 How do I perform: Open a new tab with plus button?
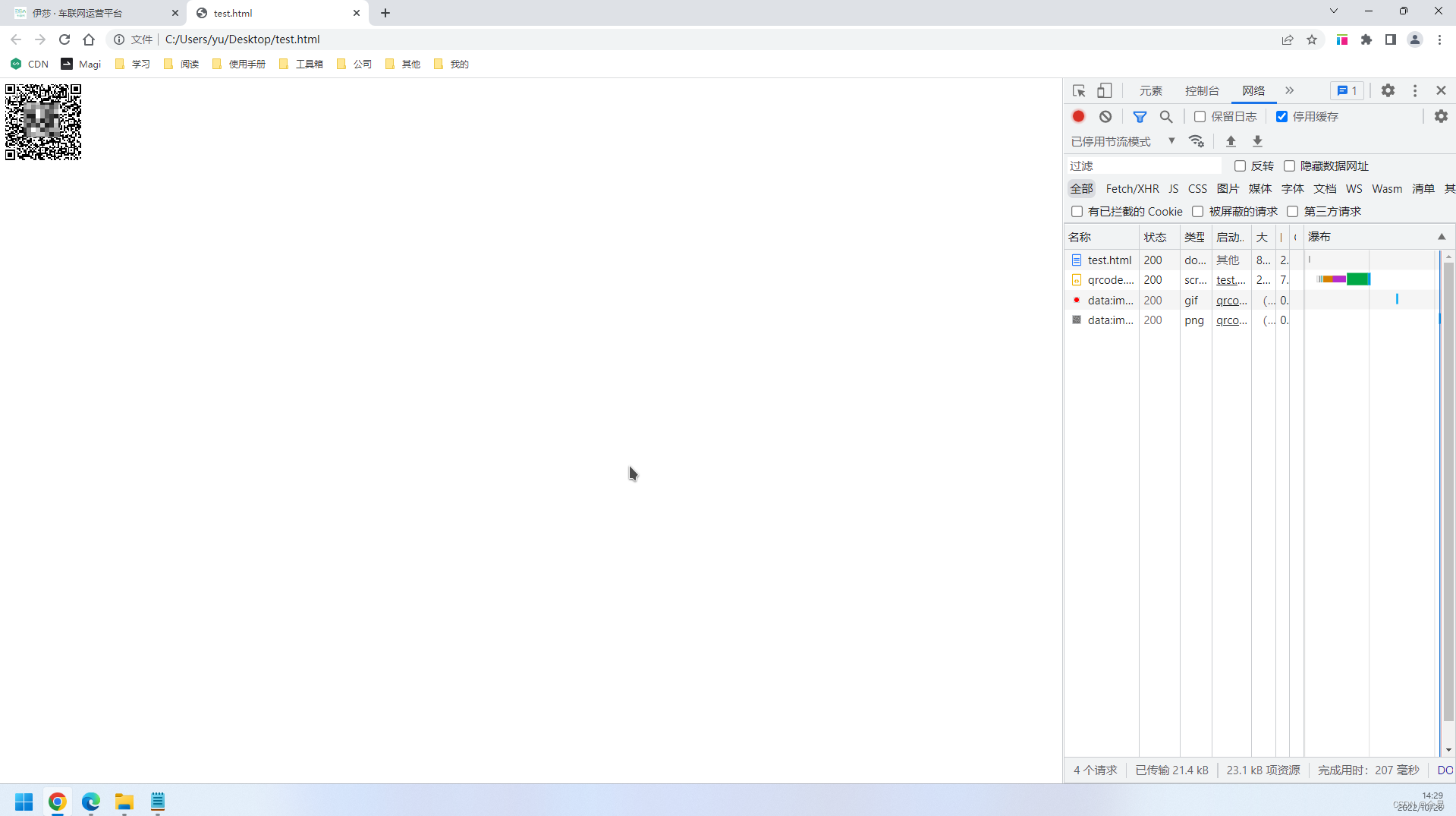[x=385, y=13]
